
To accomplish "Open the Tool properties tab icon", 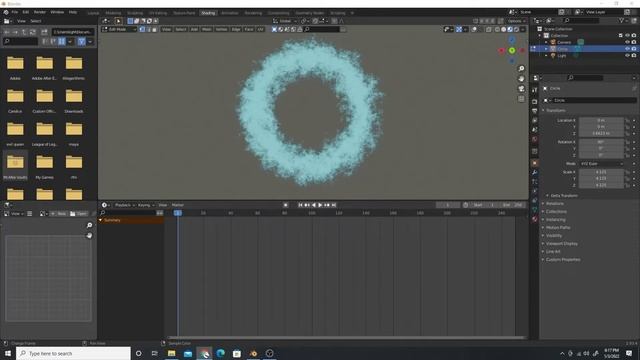I will 535,90.
